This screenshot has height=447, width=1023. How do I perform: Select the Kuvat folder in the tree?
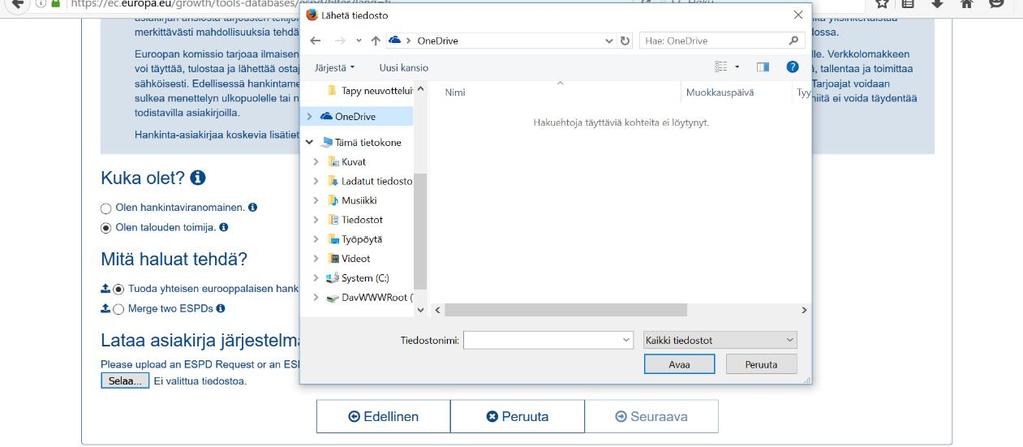[354, 162]
